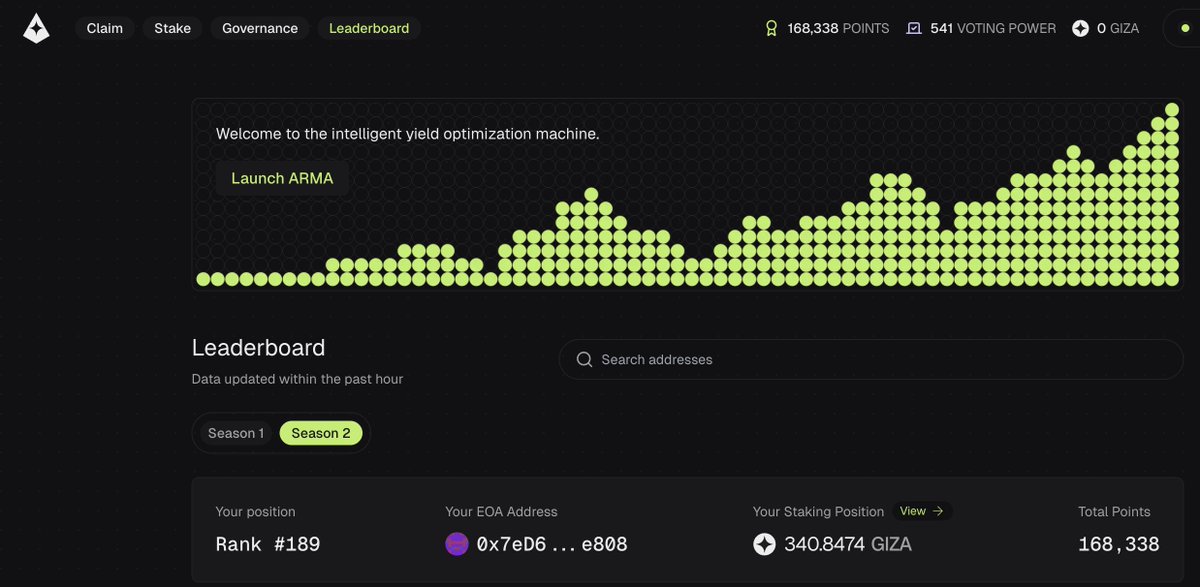The width and height of the screenshot is (1200, 587).
Task: Select the Season 2 toggle
Action: point(321,432)
